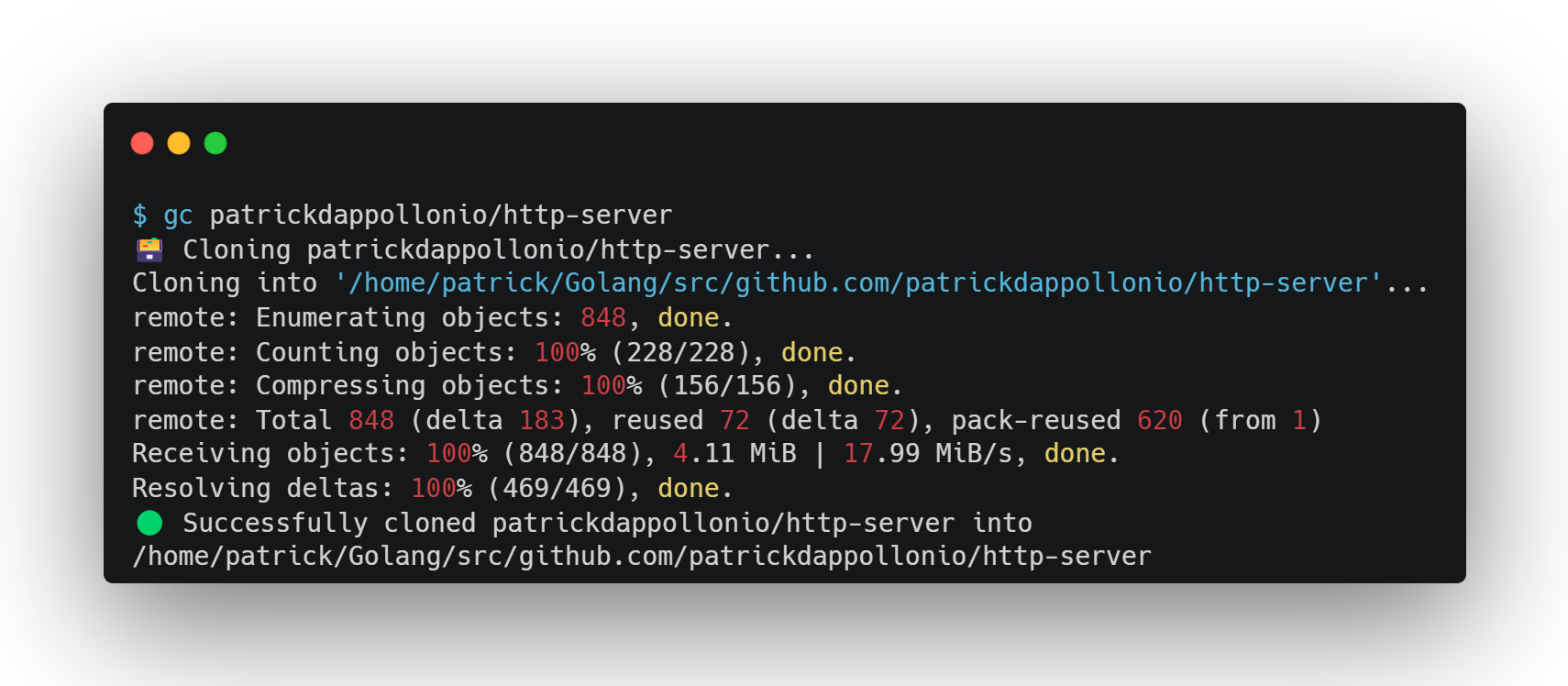
Task: Click (469/469) on Resolving deltas line
Action: pyautogui.click(x=558, y=488)
